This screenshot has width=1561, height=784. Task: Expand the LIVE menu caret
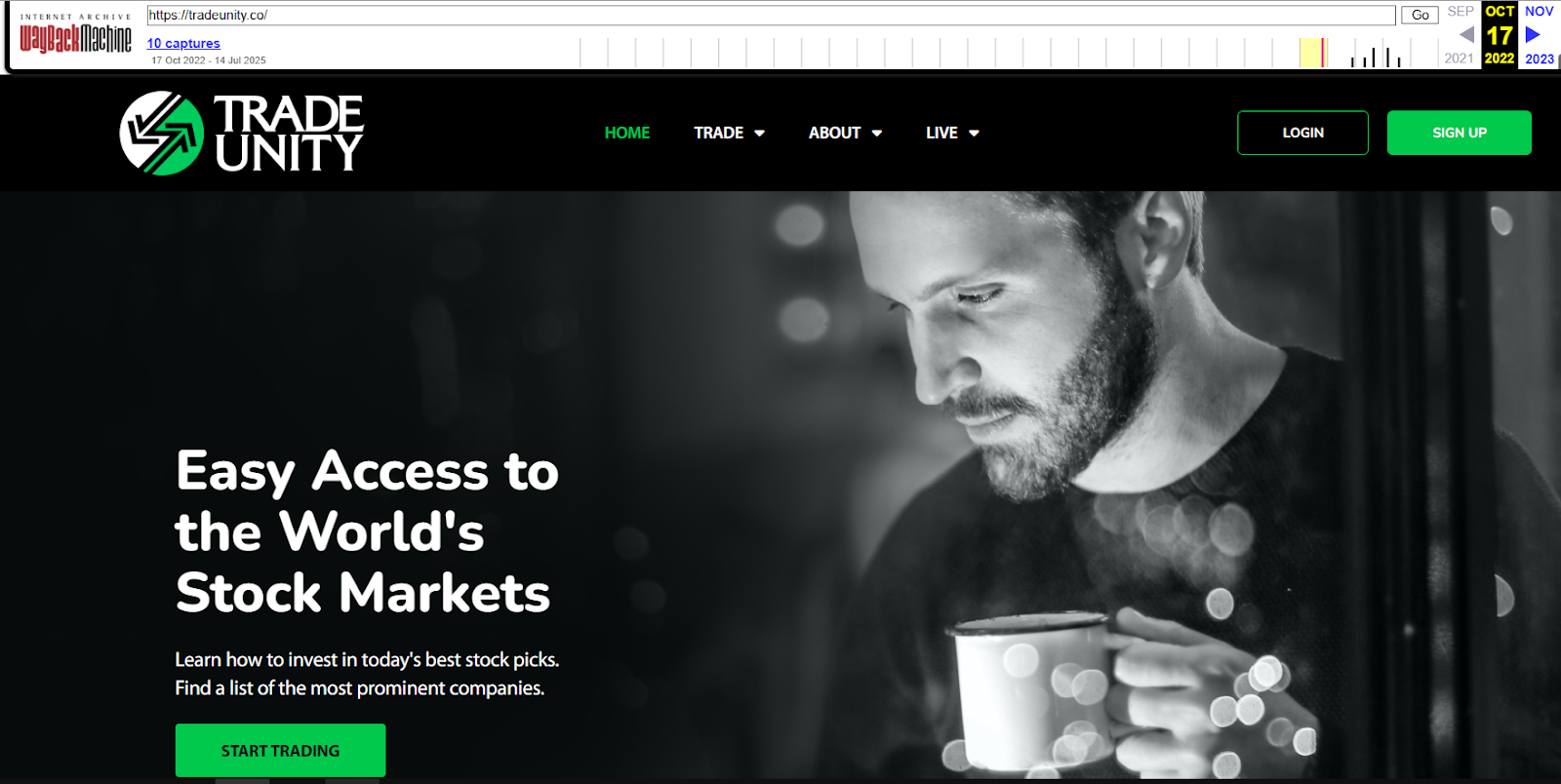(974, 134)
